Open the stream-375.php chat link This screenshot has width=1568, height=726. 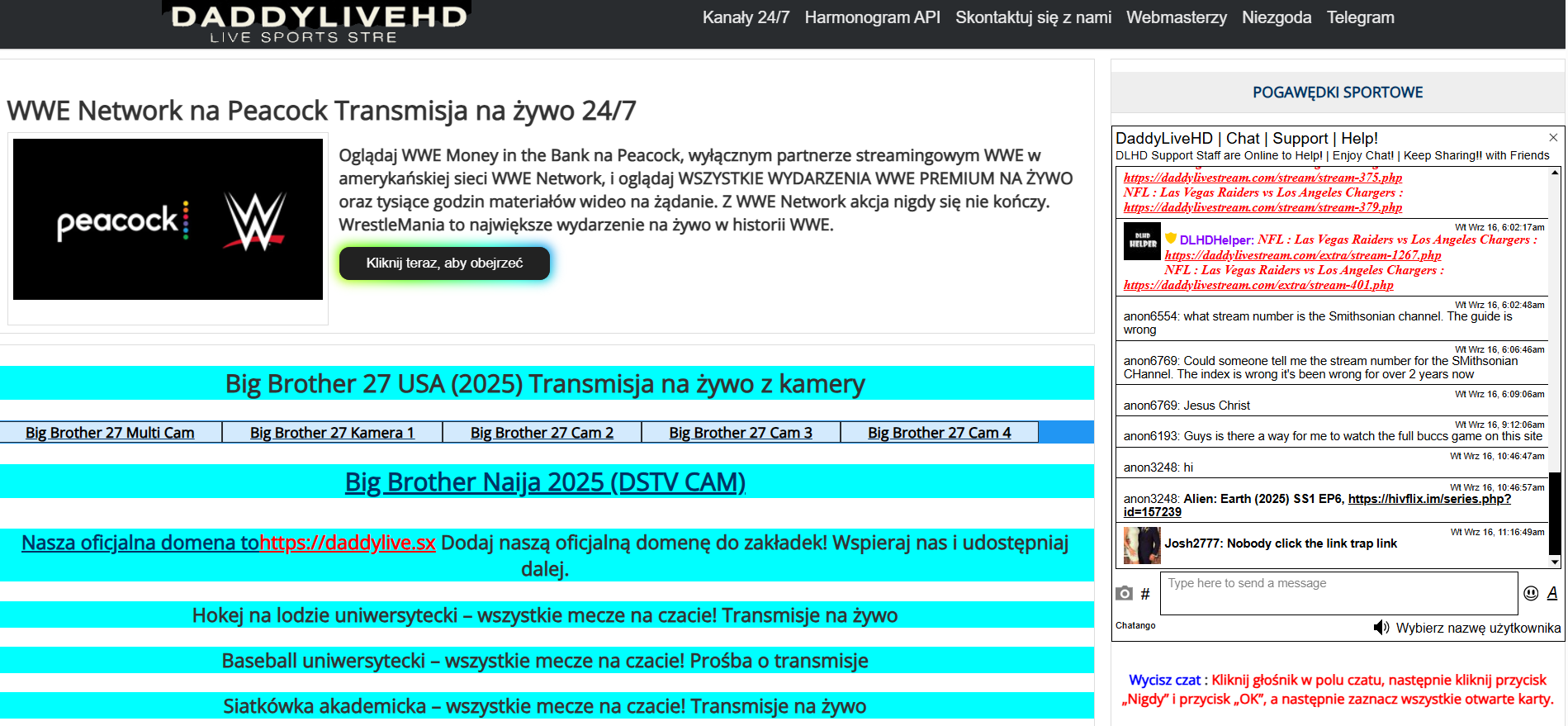point(1262,178)
